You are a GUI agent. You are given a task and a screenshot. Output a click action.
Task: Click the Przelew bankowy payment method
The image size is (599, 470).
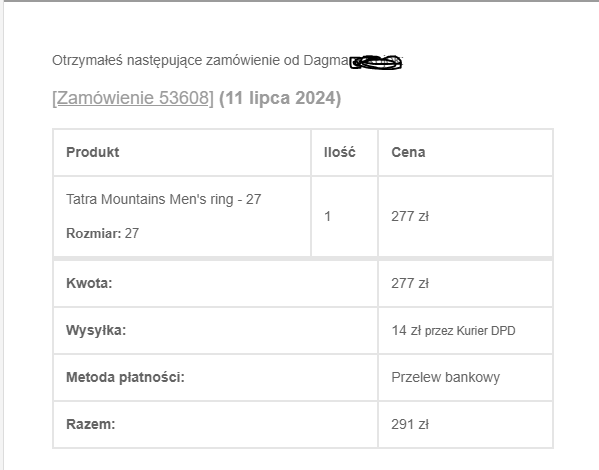click(x=445, y=377)
